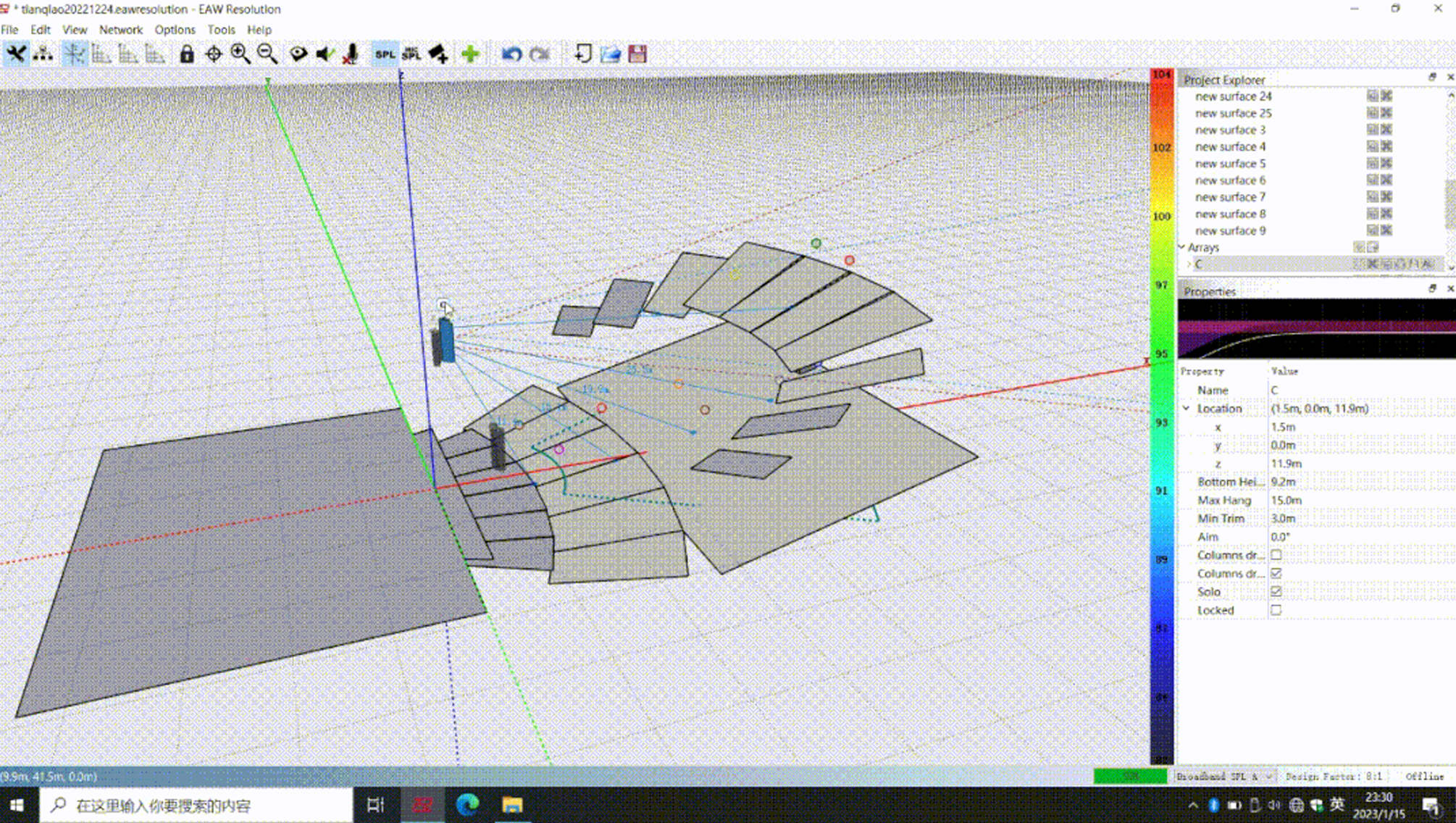This screenshot has width=1456, height=823.
Task: Click the zoom in magnifier icon
Action: coord(240,54)
